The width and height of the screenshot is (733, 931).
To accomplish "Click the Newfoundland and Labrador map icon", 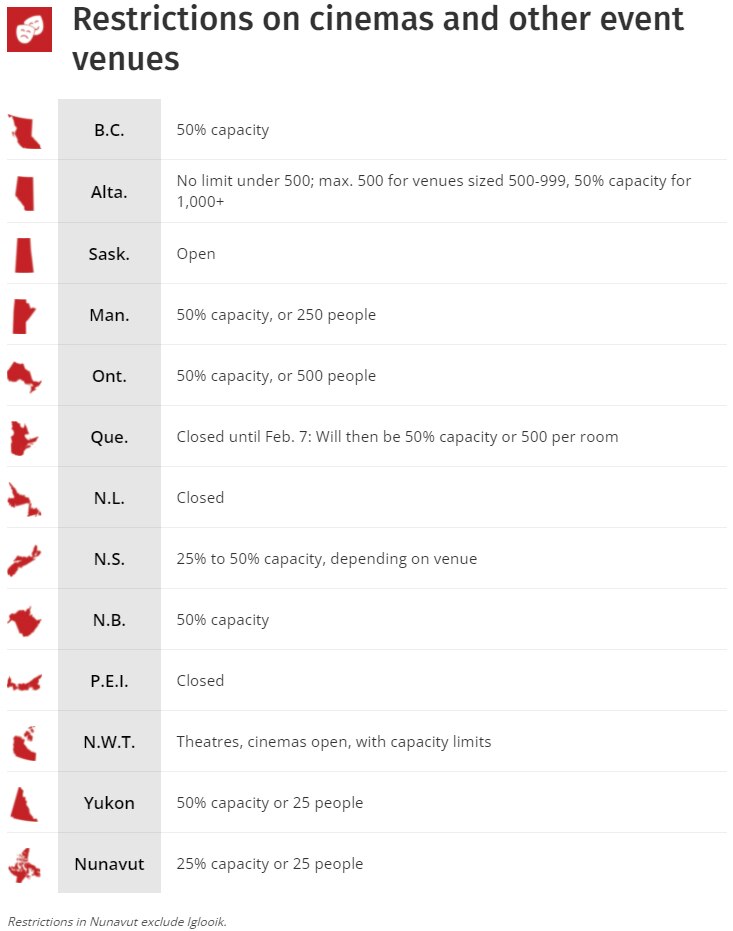I will click(24, 498).
